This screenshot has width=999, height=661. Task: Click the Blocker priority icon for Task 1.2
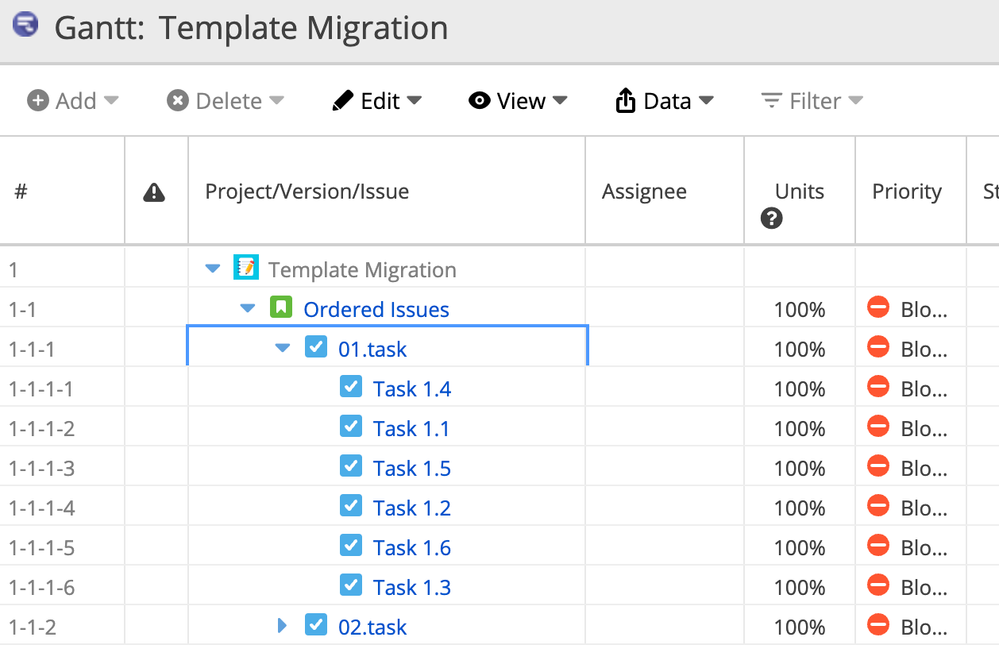coord(878,505)
